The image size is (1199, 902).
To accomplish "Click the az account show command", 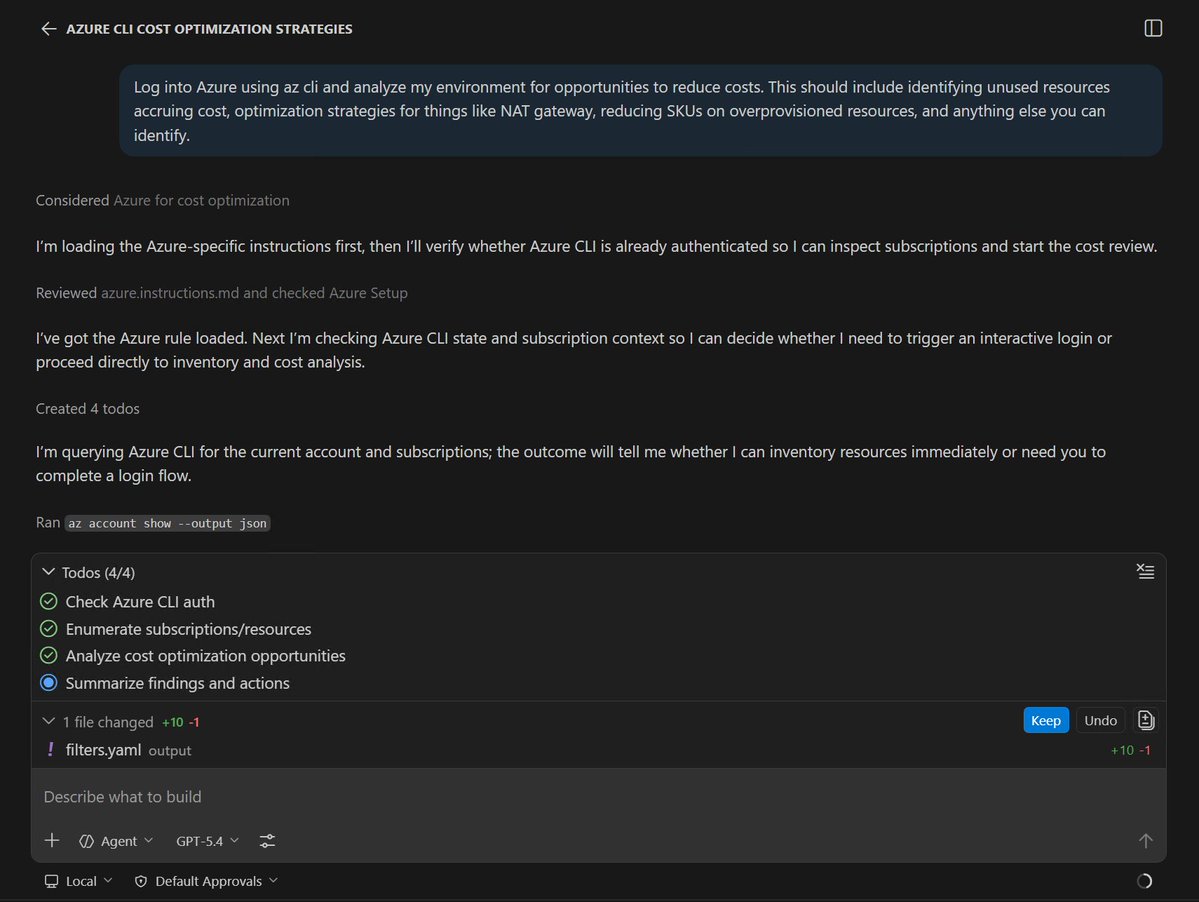I will click(167, 523).
